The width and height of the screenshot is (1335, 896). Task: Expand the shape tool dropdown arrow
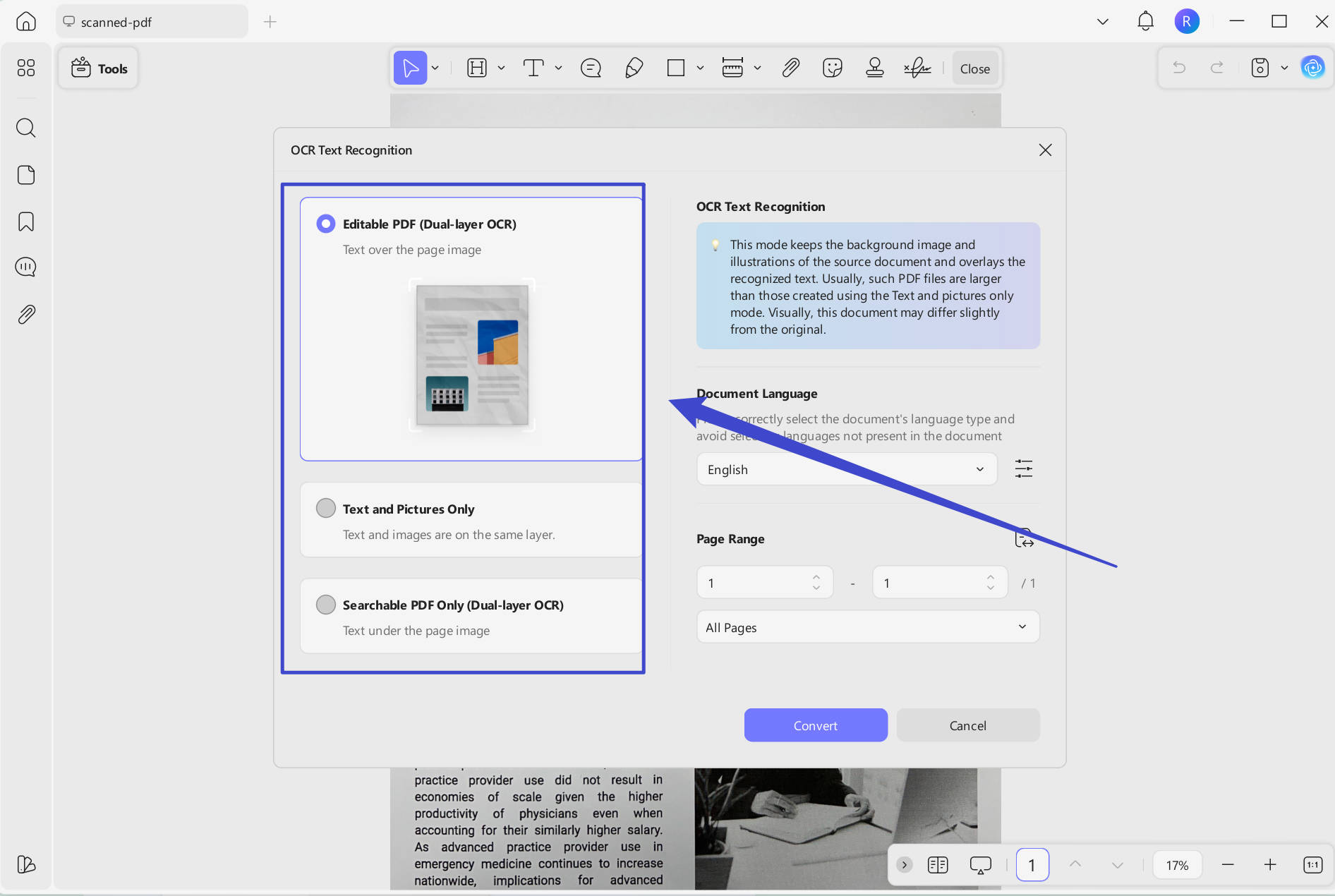tap(700, 68)
